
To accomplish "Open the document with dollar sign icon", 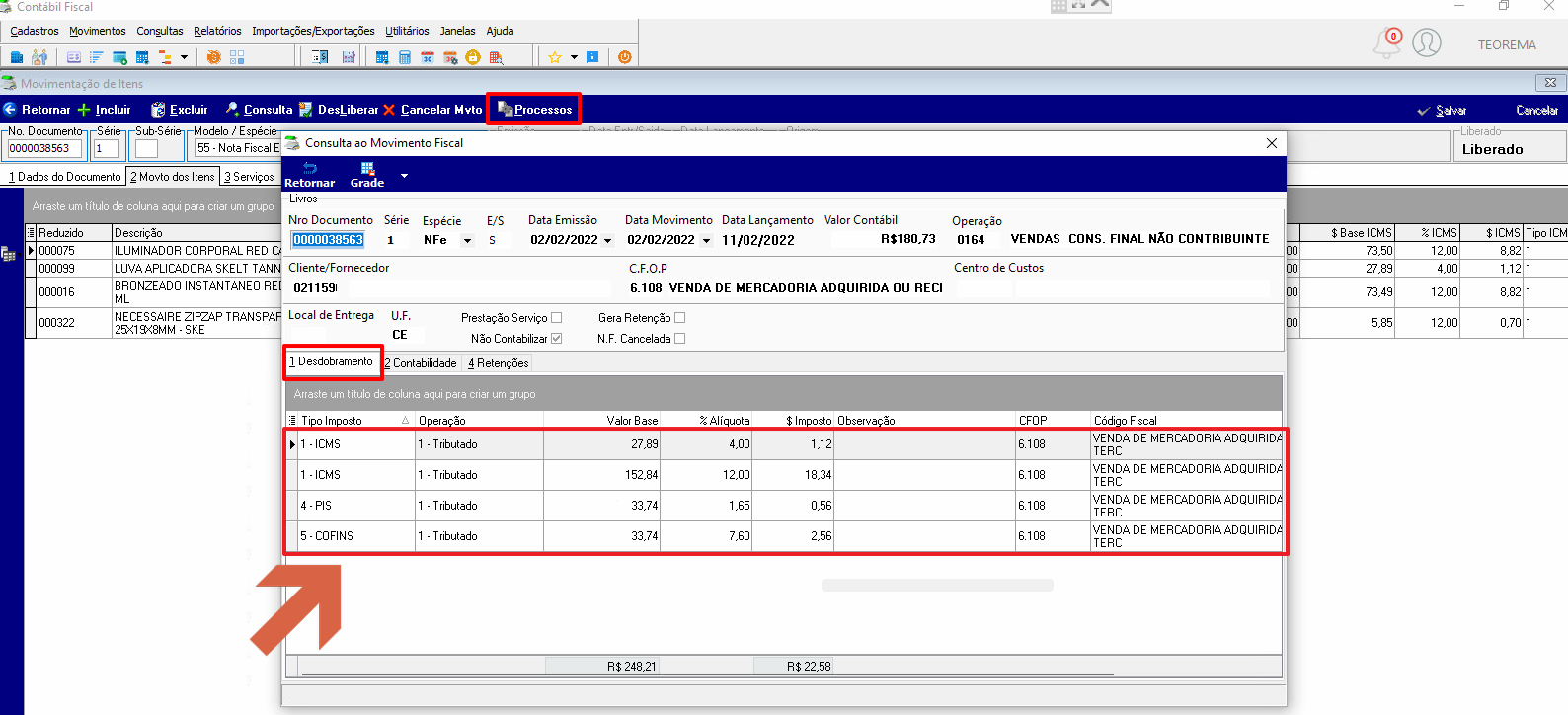I will (320, 57).
